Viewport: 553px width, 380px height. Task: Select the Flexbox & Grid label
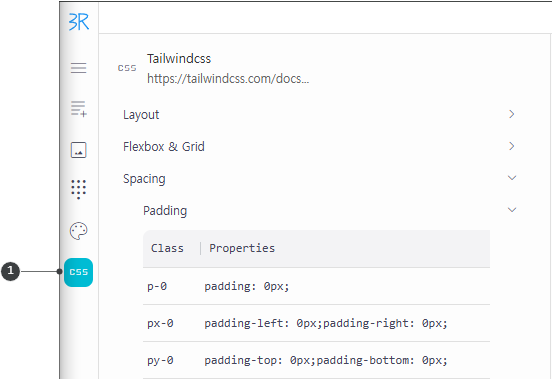point(164,146)
